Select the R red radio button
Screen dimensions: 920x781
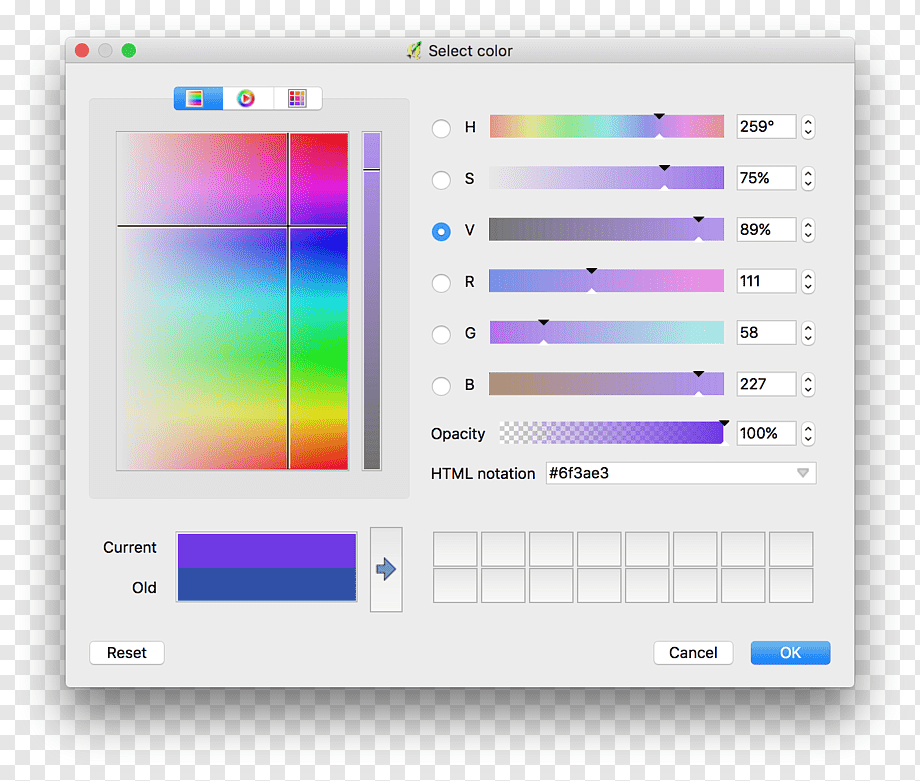pyautogui.click(x=441, y=283)
